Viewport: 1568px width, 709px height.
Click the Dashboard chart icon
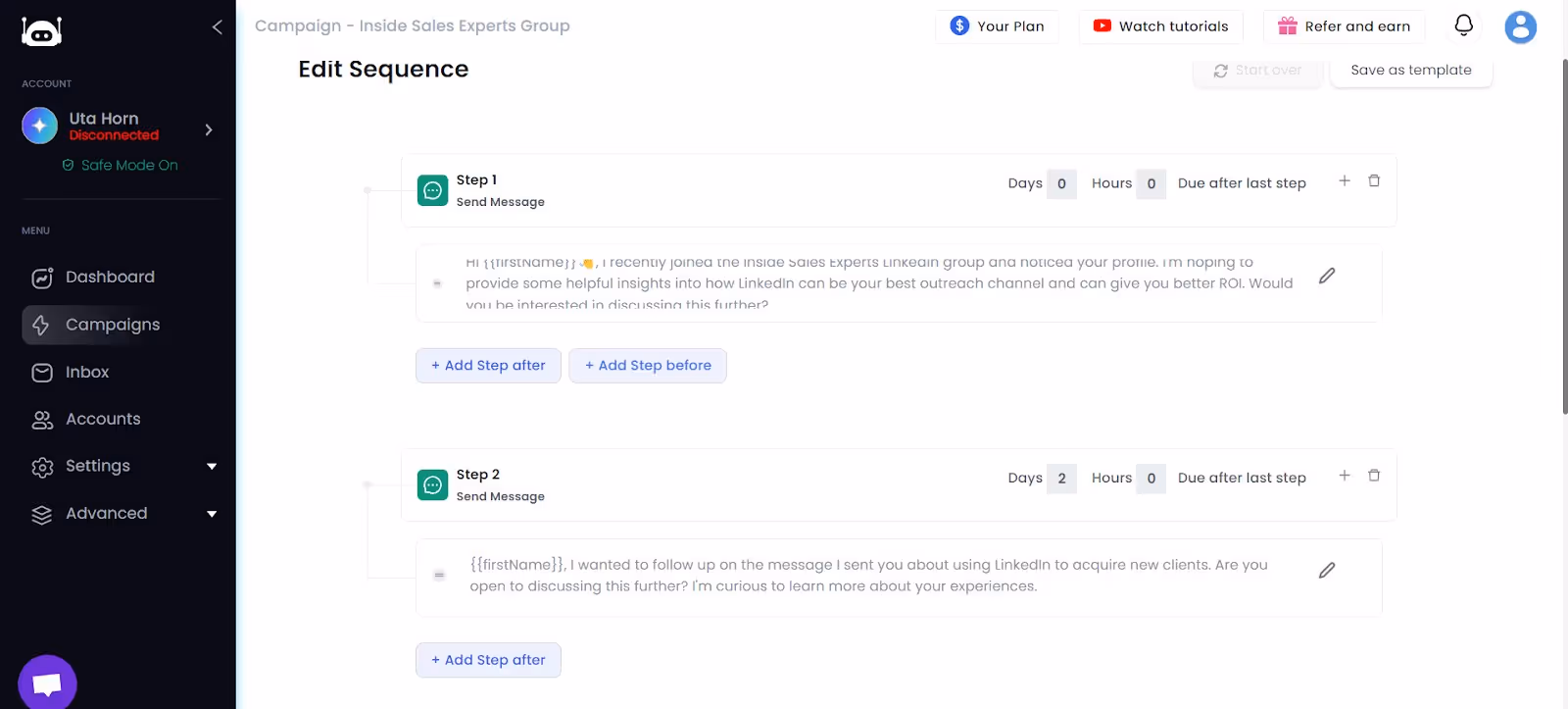(x=42, y=279)
